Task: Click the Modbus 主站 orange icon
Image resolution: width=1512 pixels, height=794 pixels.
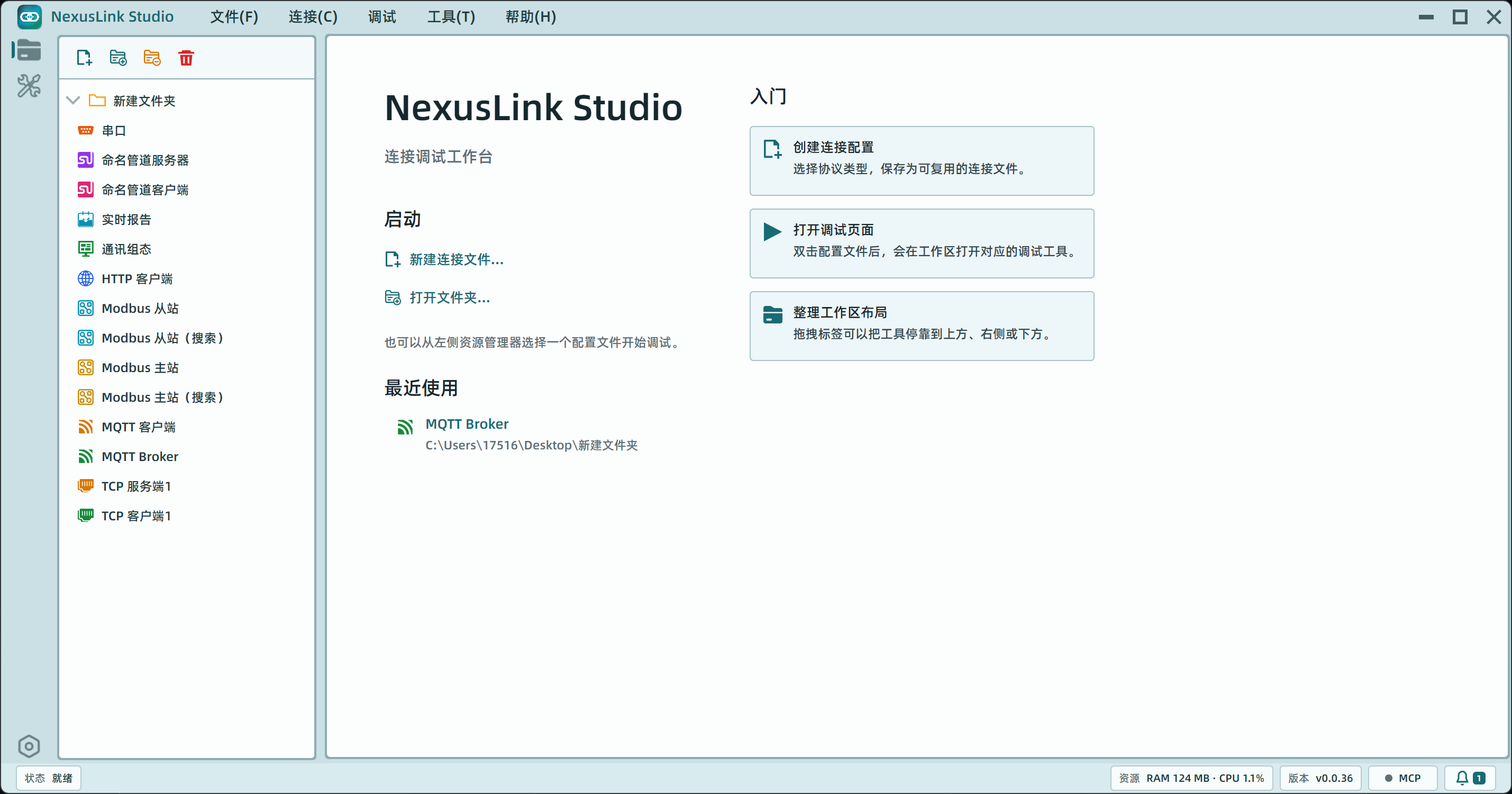Action: [x=86, y=367]
